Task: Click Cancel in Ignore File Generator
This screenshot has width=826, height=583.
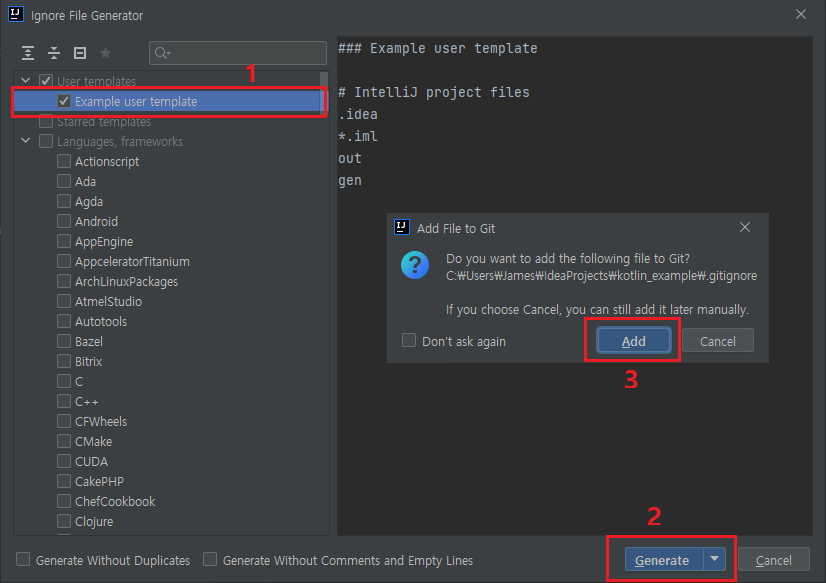Action: click(773, 560)
